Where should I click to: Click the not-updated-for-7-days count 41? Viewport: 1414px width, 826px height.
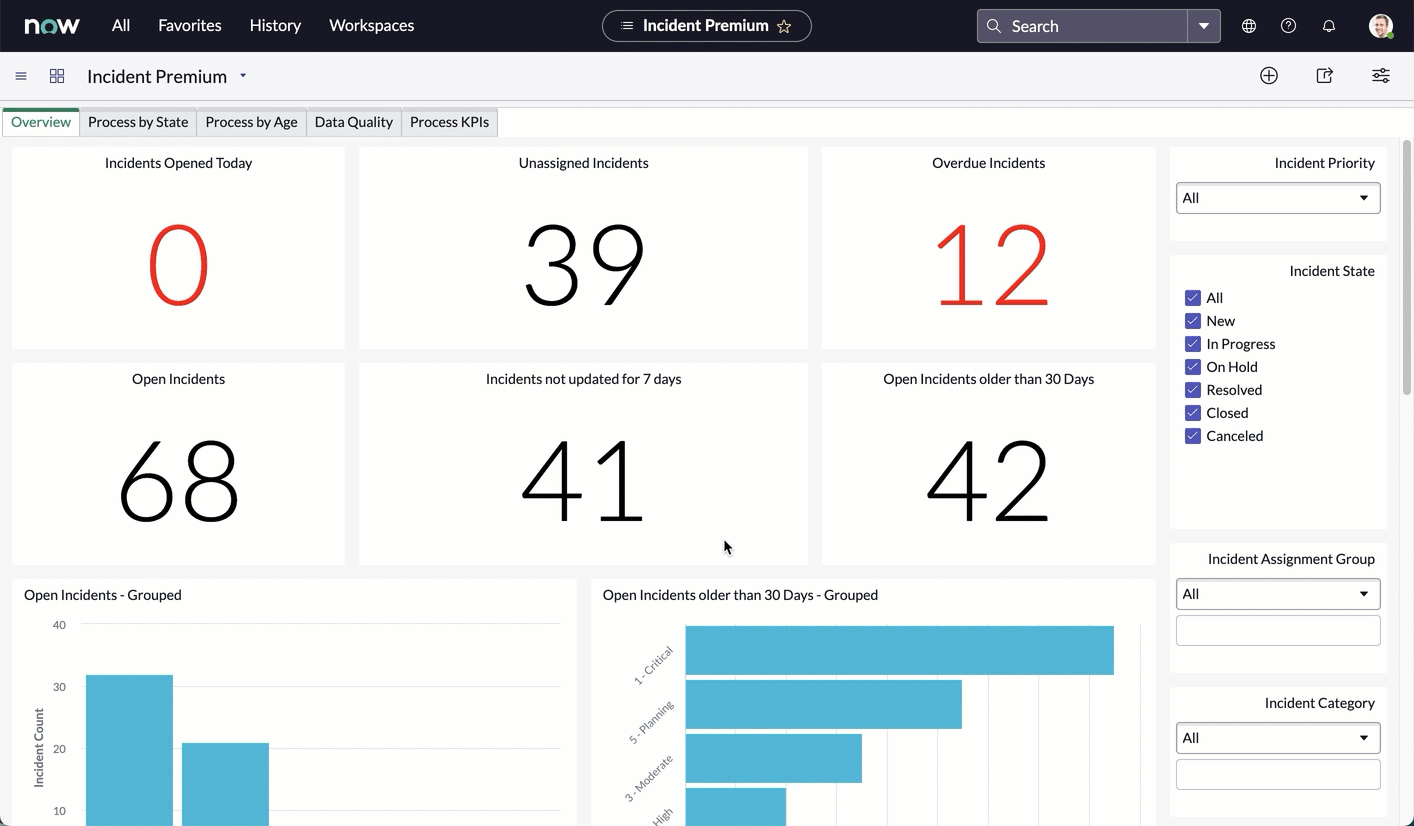coord(583,482)
